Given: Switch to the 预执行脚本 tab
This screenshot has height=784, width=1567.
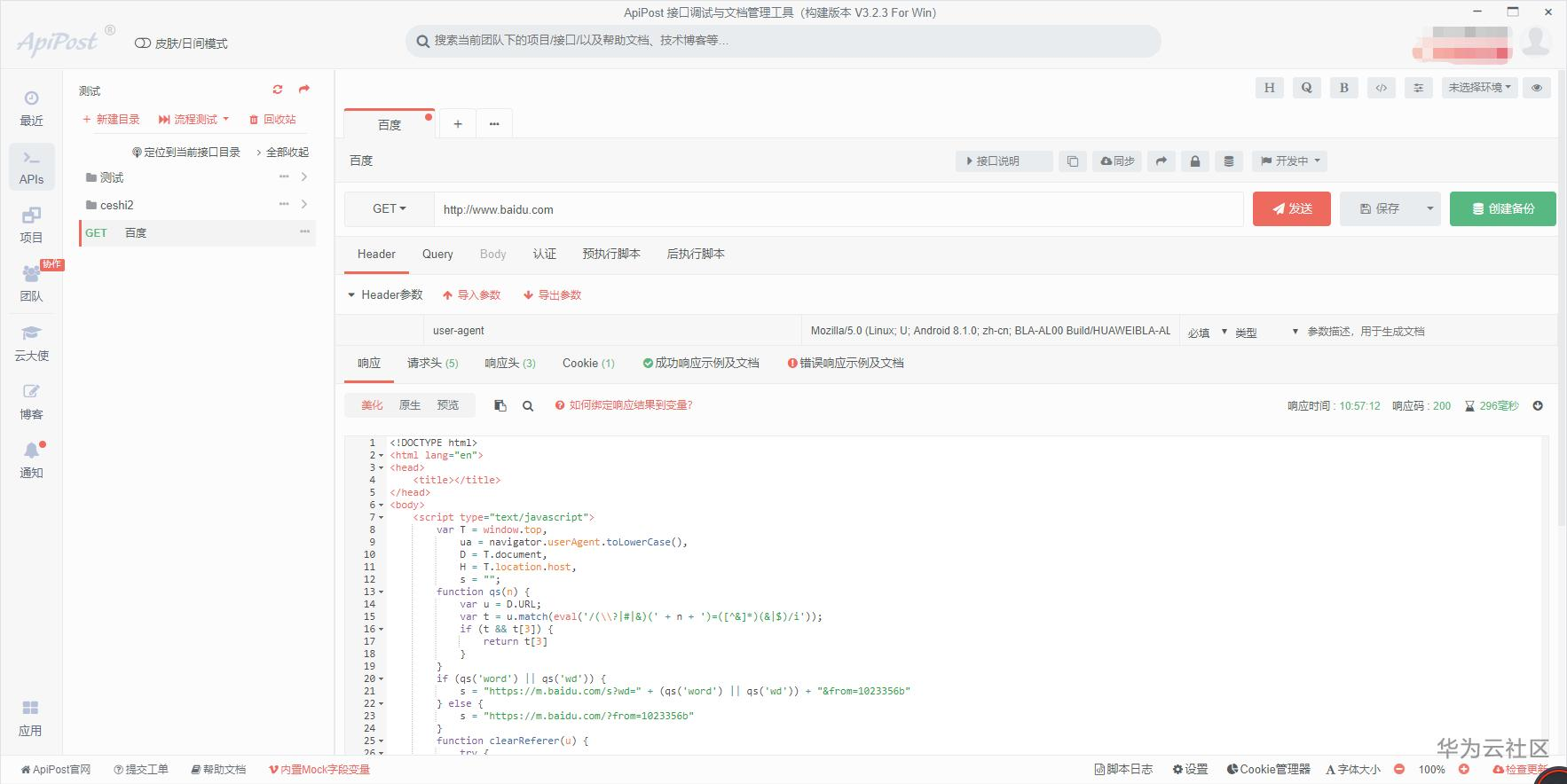Looking at the screenshot, I should point(611,254).
